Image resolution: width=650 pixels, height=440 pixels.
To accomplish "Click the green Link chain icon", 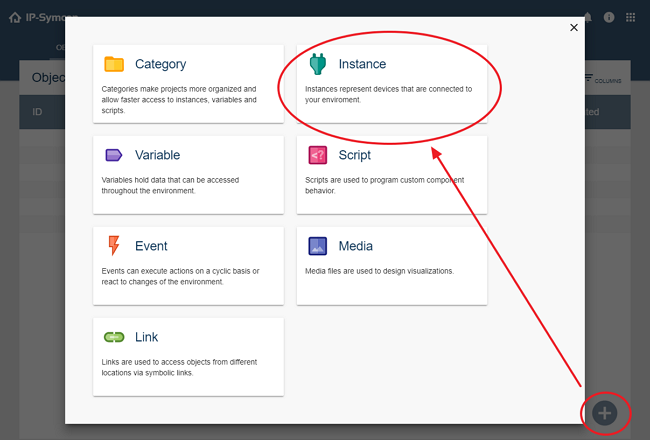I will point(114,337).
